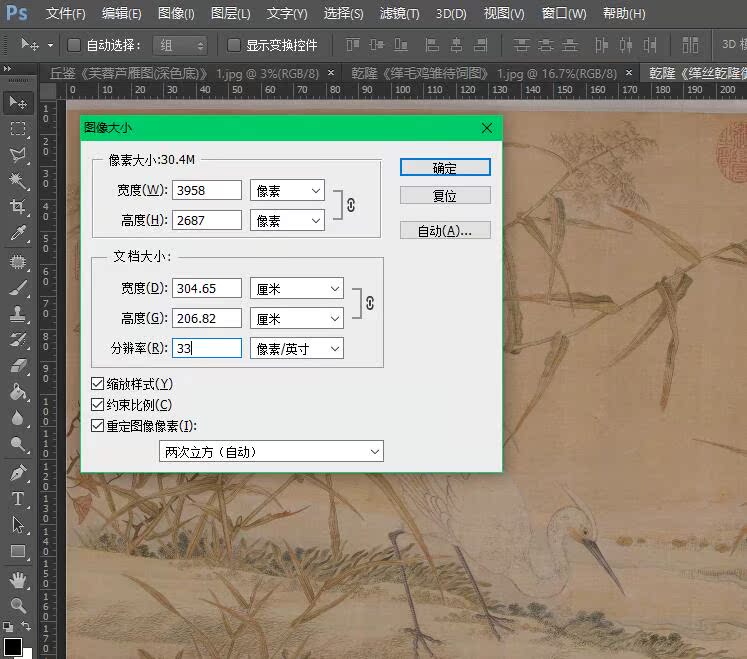The image size is (747, 659).
Task: Click document width field 304.65
Action: pos(207,288)
